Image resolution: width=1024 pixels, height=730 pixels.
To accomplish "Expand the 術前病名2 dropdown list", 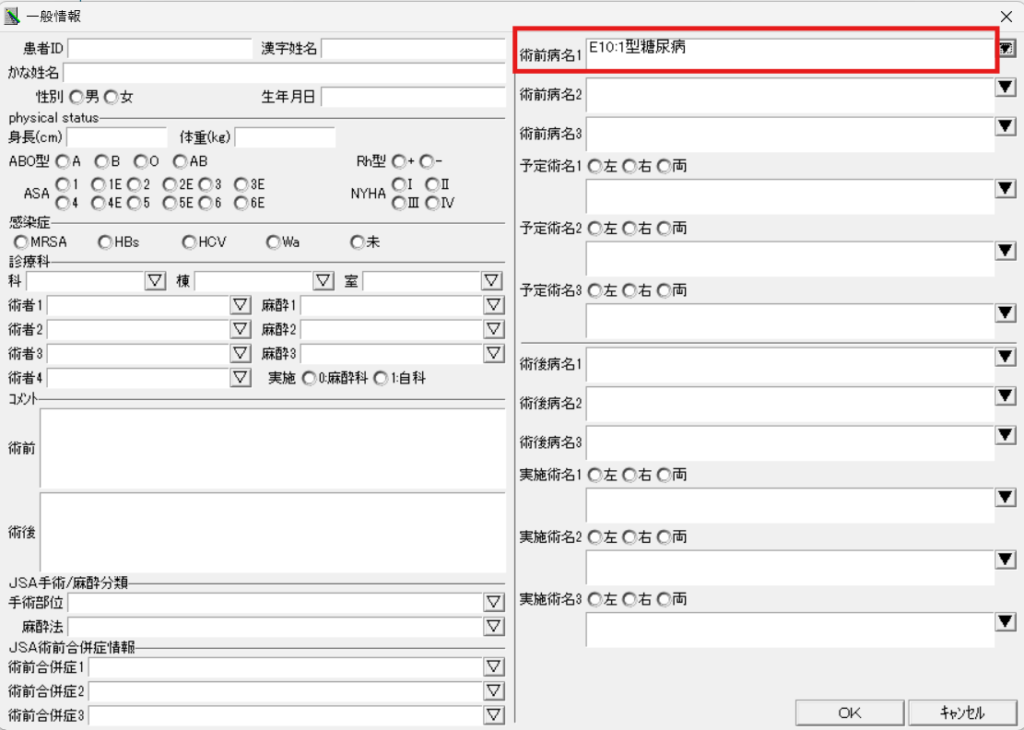I will pyautogui.click(x=1006, y=88).
